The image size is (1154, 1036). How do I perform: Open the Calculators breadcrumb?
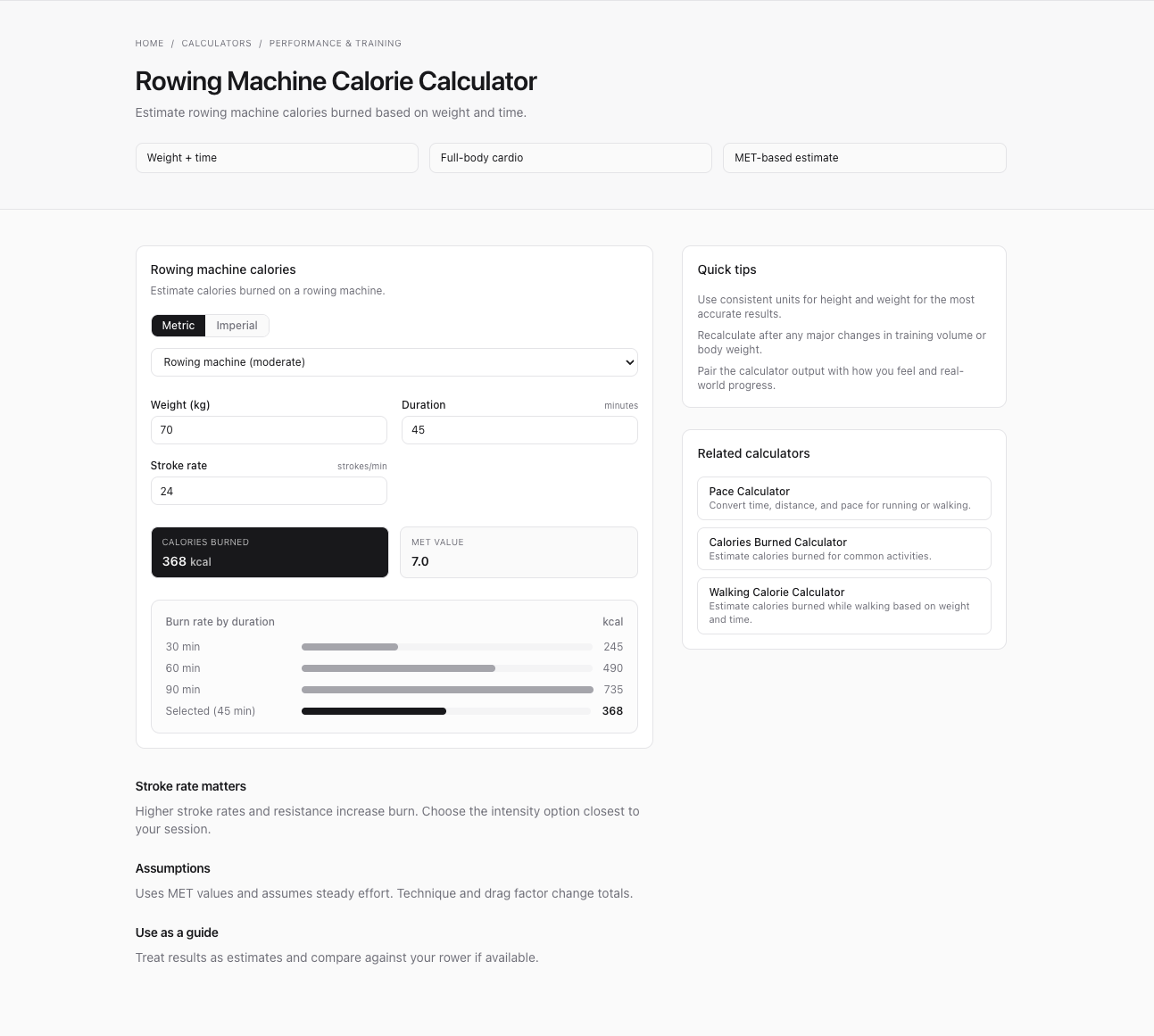pos(216,43)
